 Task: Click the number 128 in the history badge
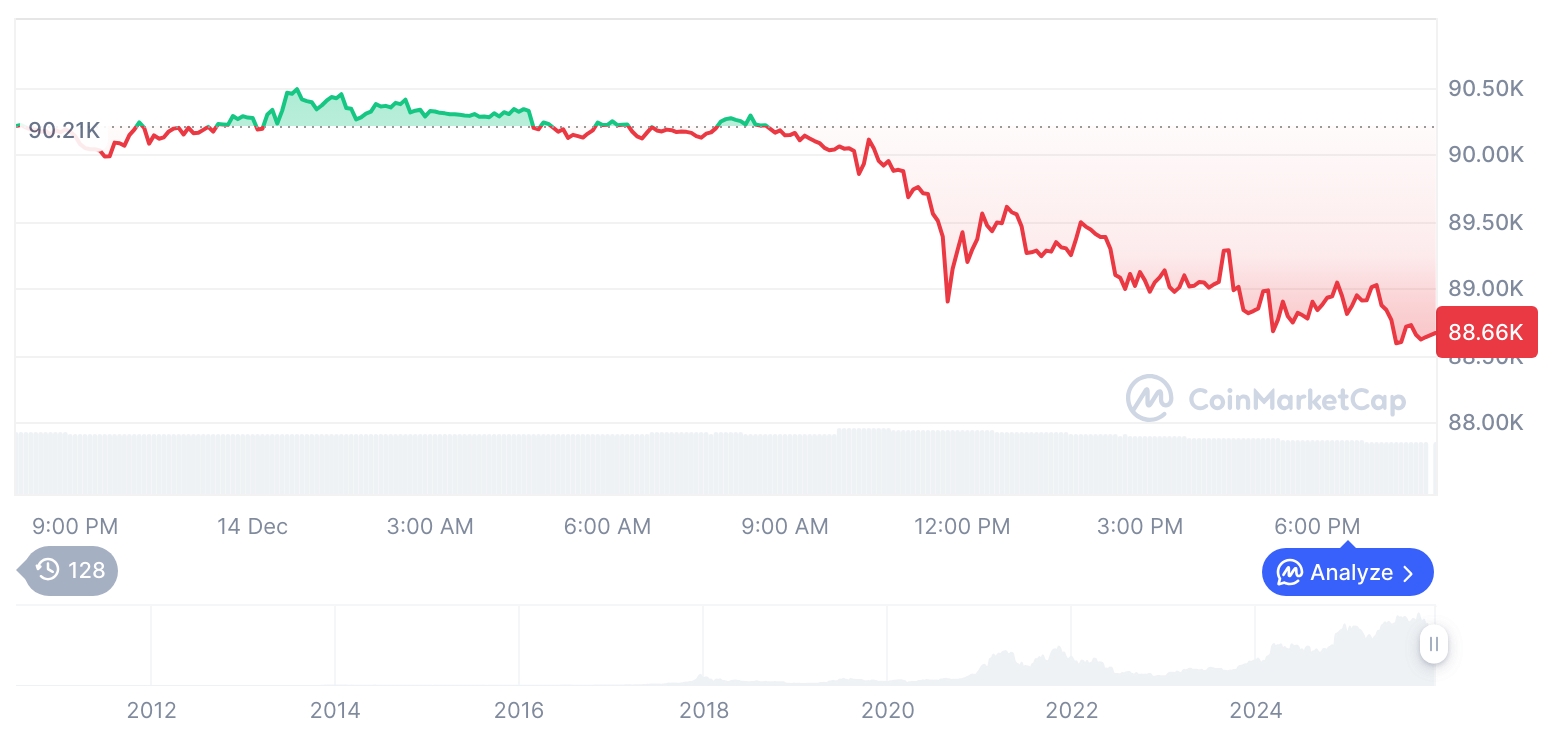pos(86,571)
